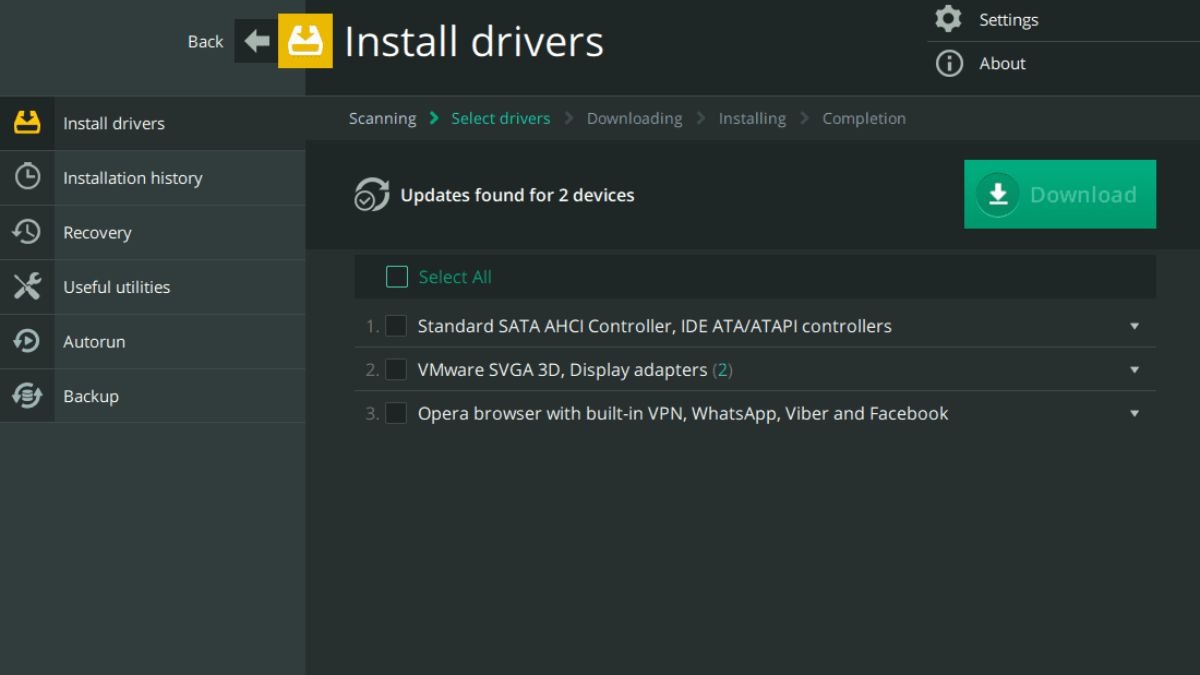Check the Standard SATA AHCI Controller box
Screen dimensions: 1200x675
pyautogui.click(x=396, y=326)
